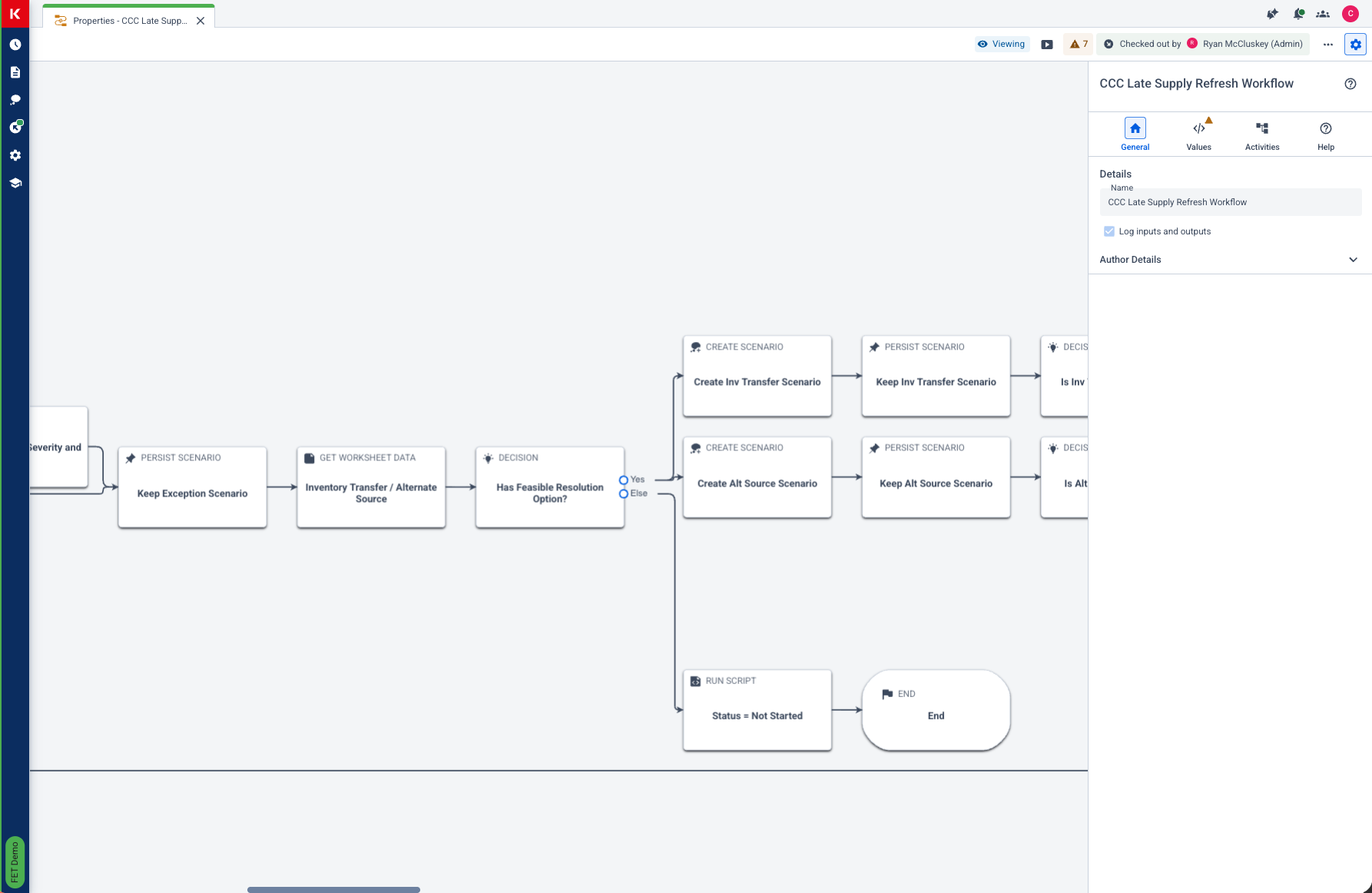Click the run workflow play icon
1372x893 pixels.
(1046, 45)
